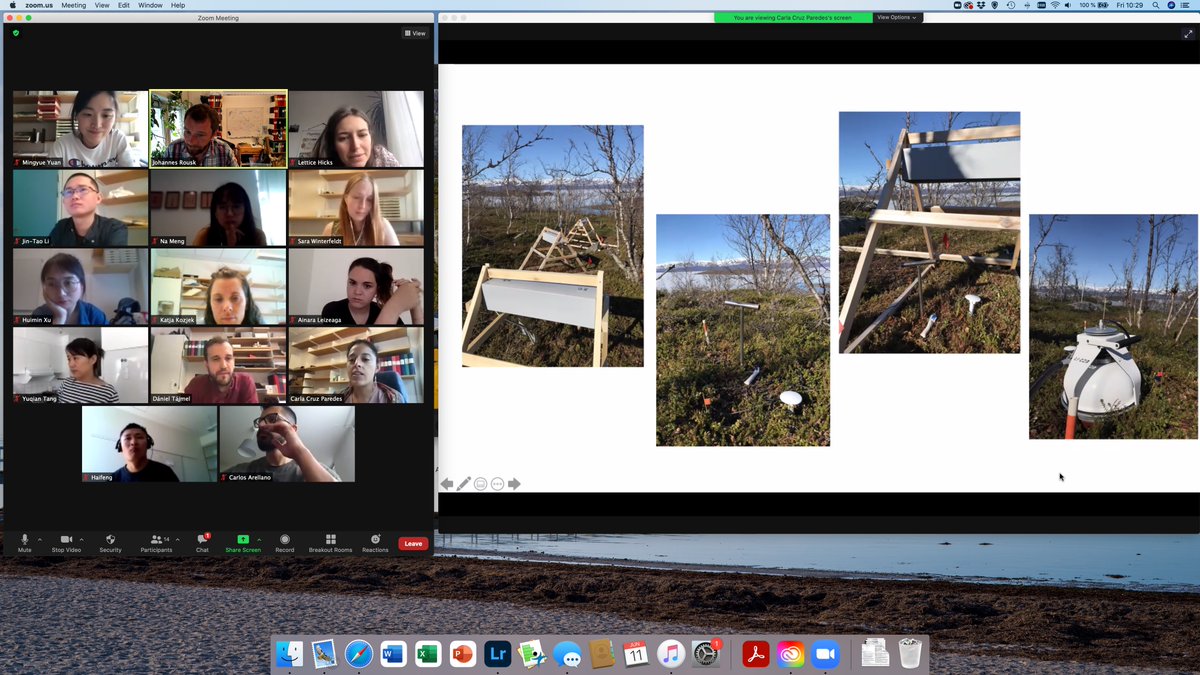Open the Trash in the Dock
Image resolution: width=1200 pixels, height=675 pixels.
click(x=909, y=653)
